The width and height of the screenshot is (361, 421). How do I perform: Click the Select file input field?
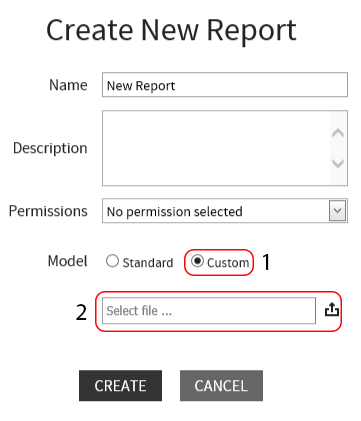pos(209,311)
